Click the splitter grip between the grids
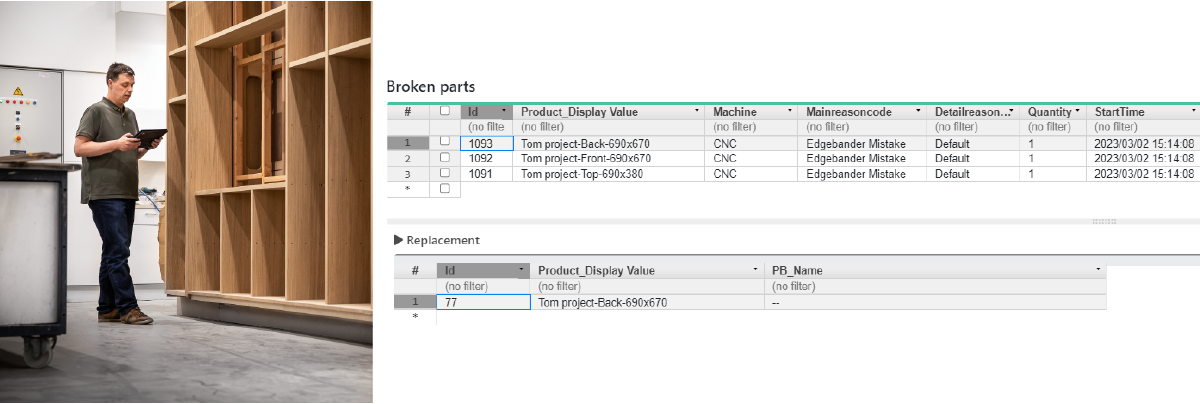The height and width of the screenshot is (404, 1200). (1104, 221)
